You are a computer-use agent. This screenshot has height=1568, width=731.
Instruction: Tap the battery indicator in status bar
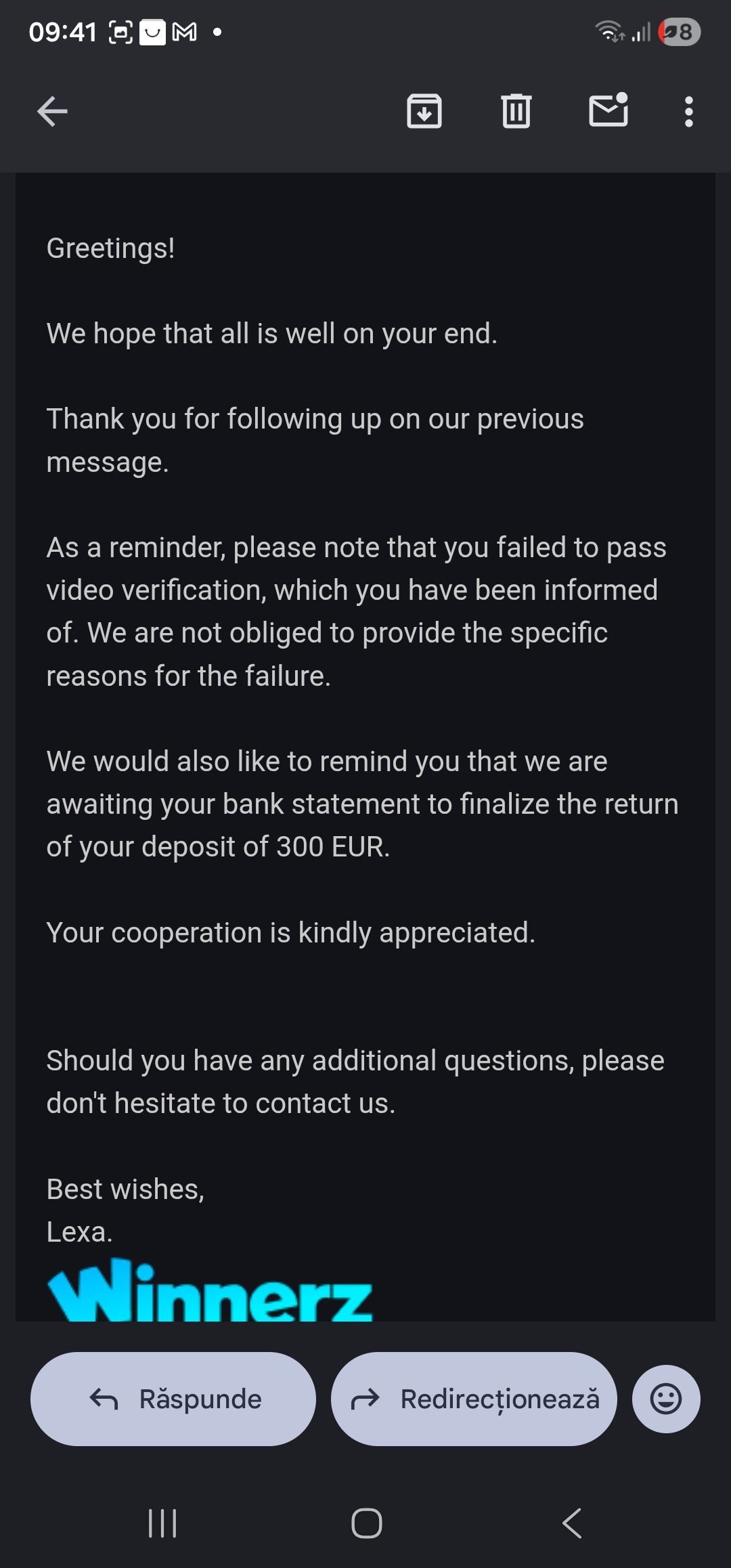[x=680, y=32]
